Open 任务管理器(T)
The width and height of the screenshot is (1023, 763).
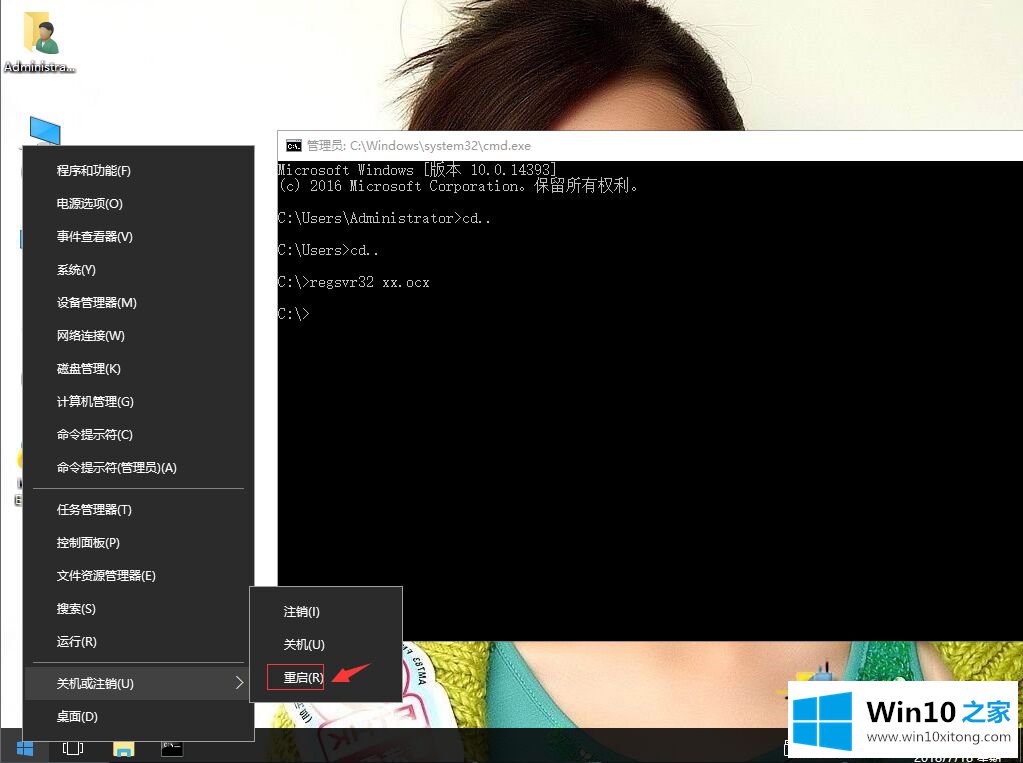point(138,510)
